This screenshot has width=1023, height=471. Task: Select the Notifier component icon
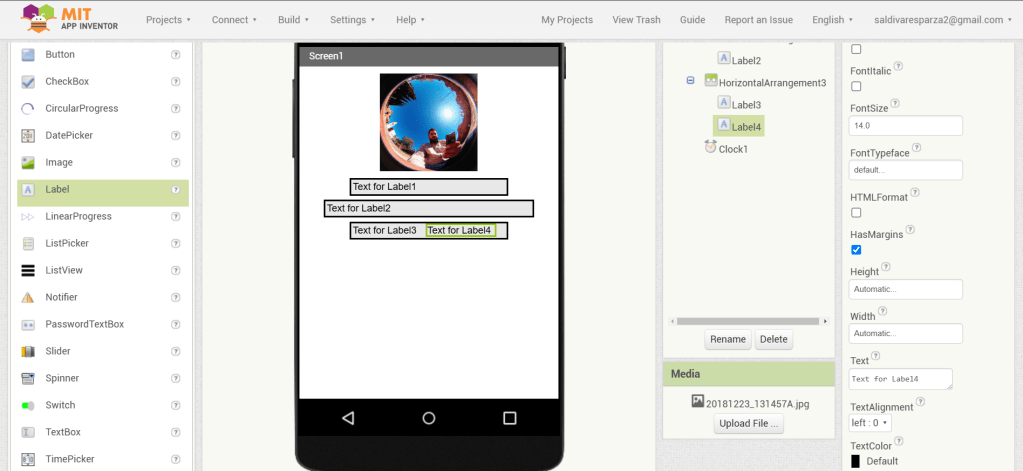28,297
